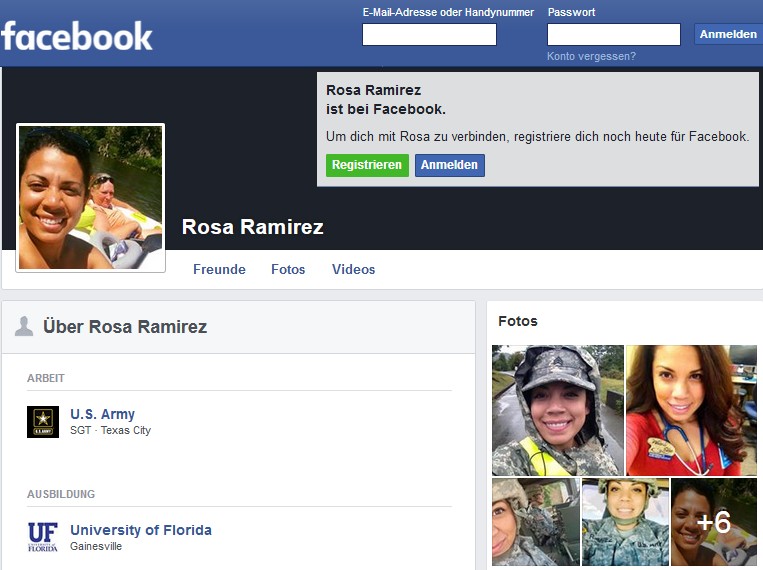The height and width of the screenshot is (570, 763).
Task: Click the ARBEIT section label
Action: click(46, 378)
